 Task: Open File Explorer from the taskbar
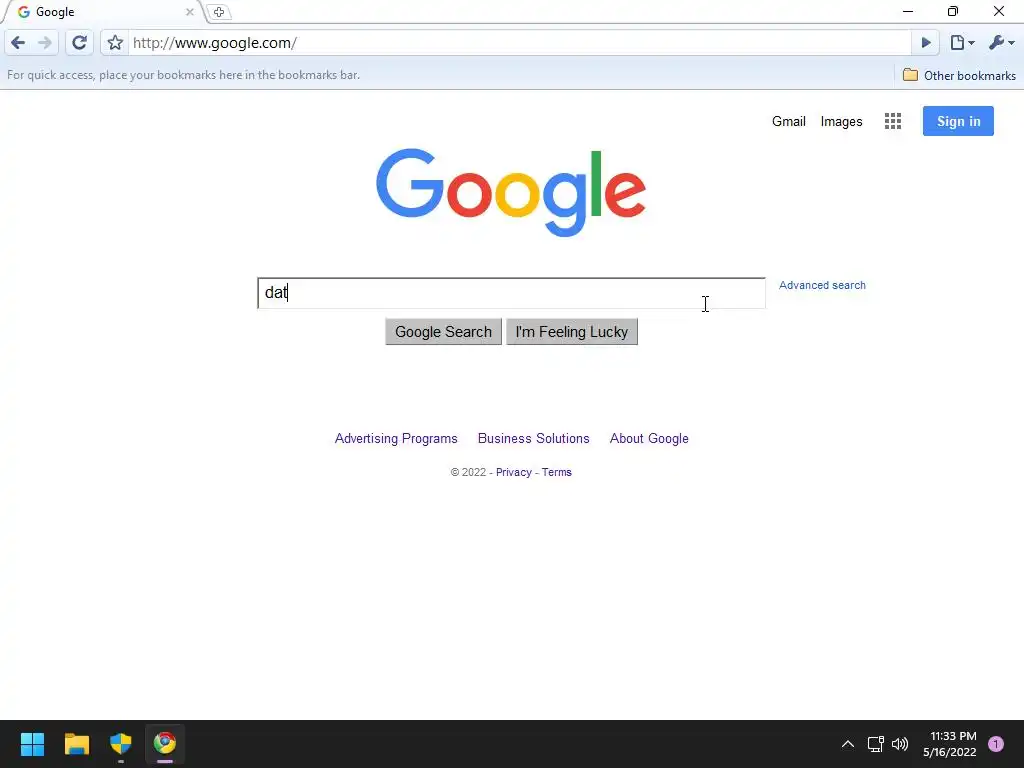(x=76, y=744)
